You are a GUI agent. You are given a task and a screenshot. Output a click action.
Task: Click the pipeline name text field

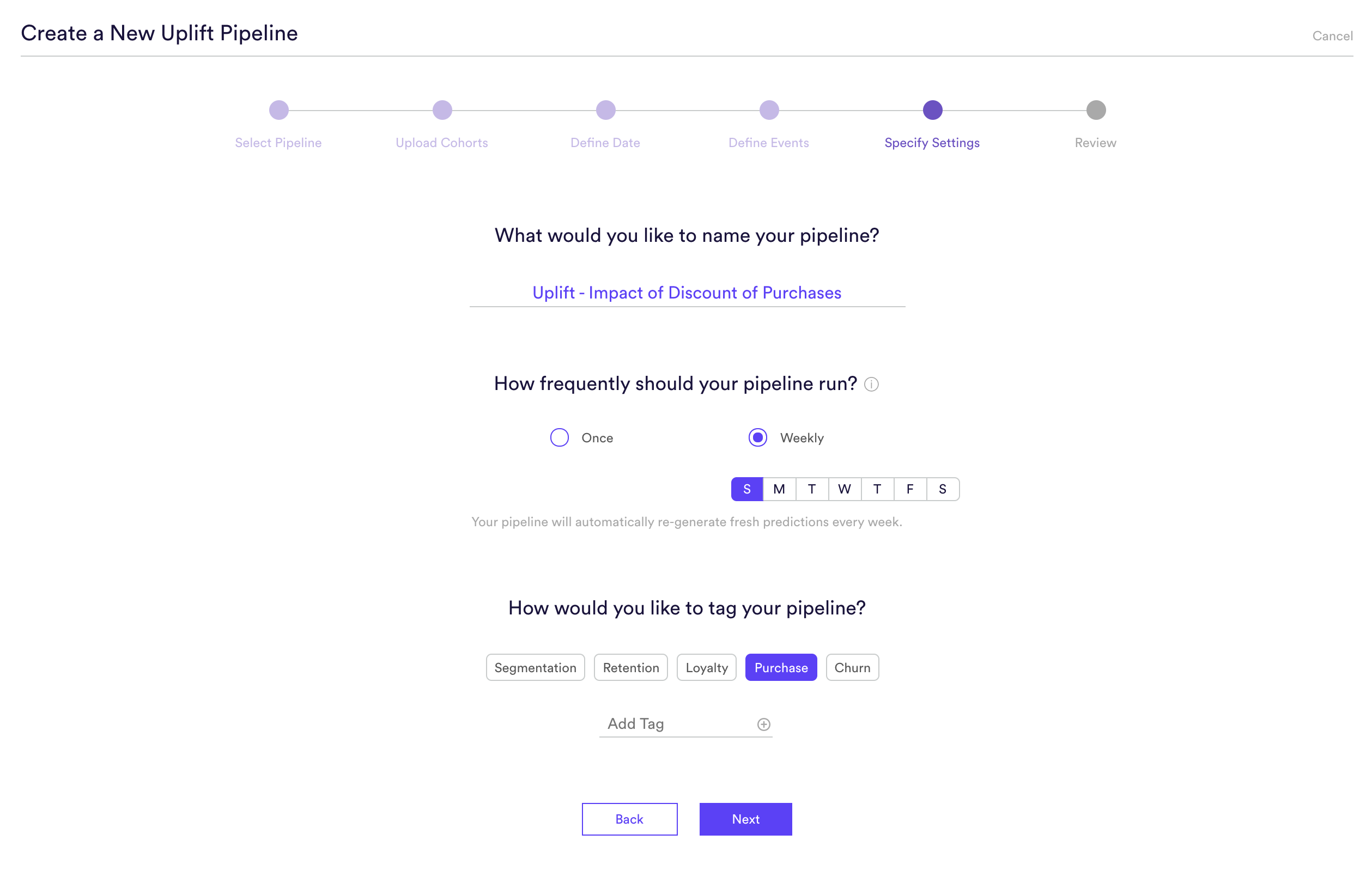pyautogui.click(x=687, y=293)
